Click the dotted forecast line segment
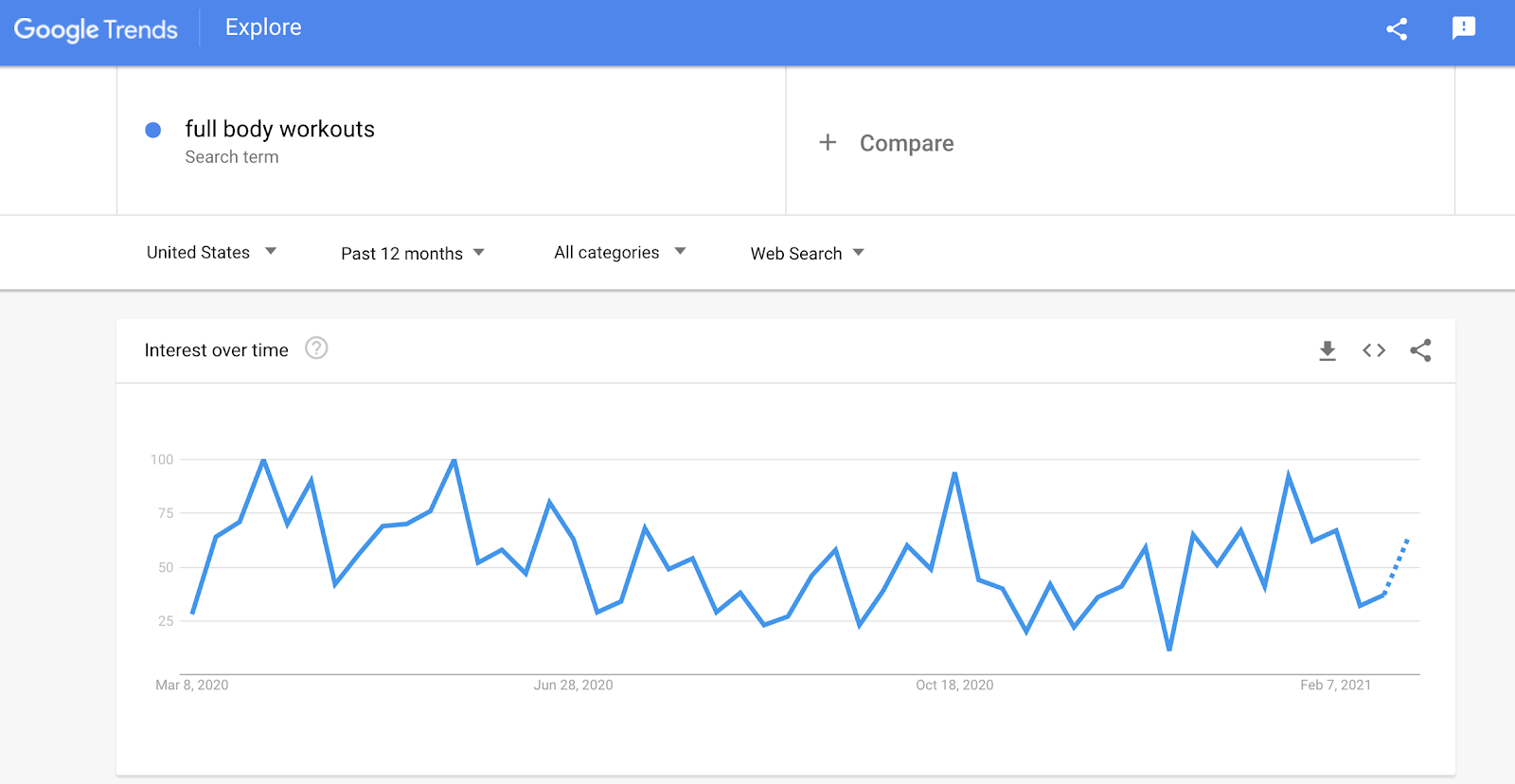The height and width of the screenshot is (784, 1515). click(x=1396, y=566)
